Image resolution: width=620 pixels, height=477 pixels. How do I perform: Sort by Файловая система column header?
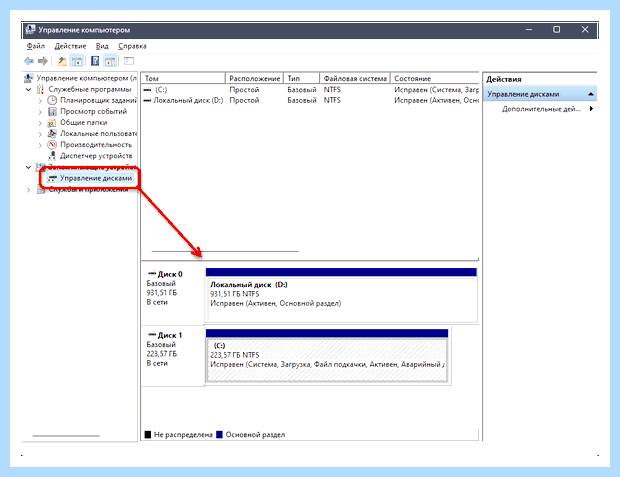coord(355,78)
